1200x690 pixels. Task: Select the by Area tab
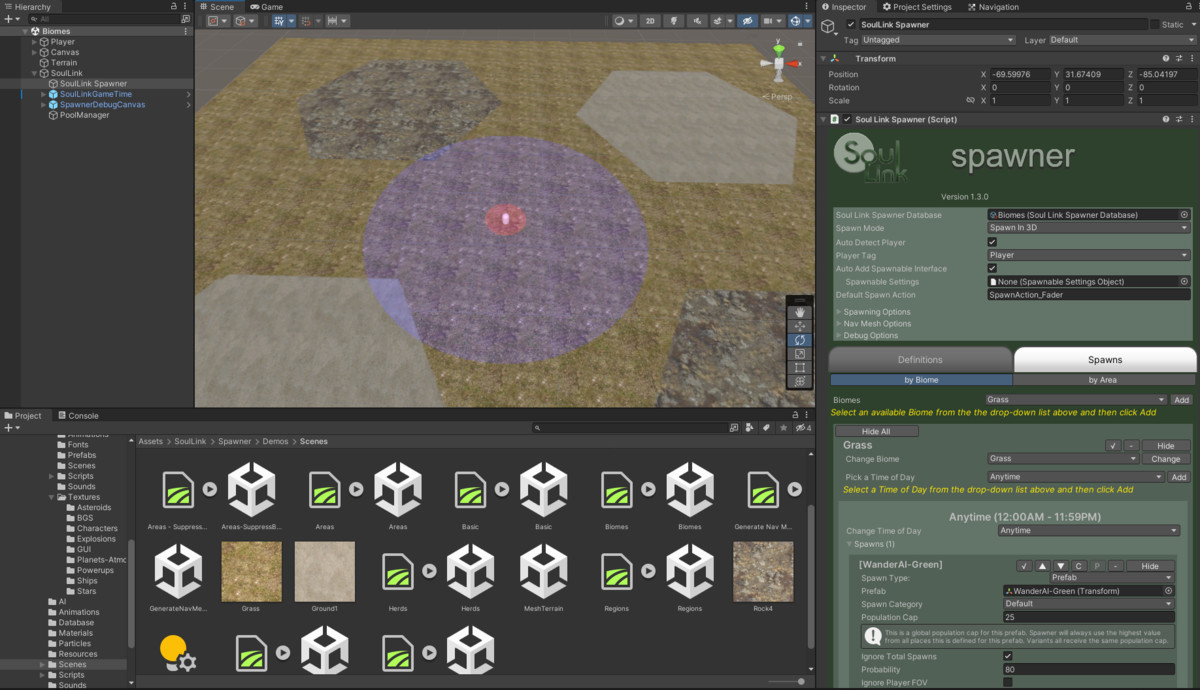(x=1103, y=380)
